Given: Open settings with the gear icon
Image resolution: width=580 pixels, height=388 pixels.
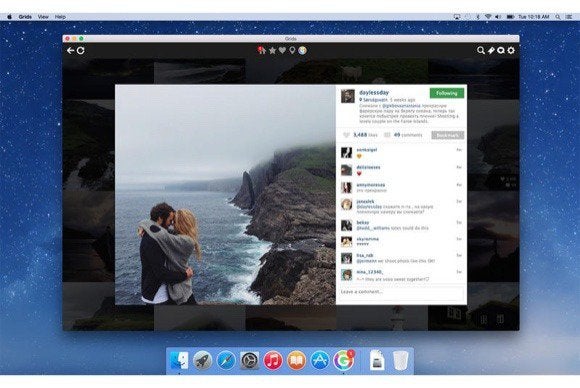Looking at the screenshot, I should click(x=511, y=50).
